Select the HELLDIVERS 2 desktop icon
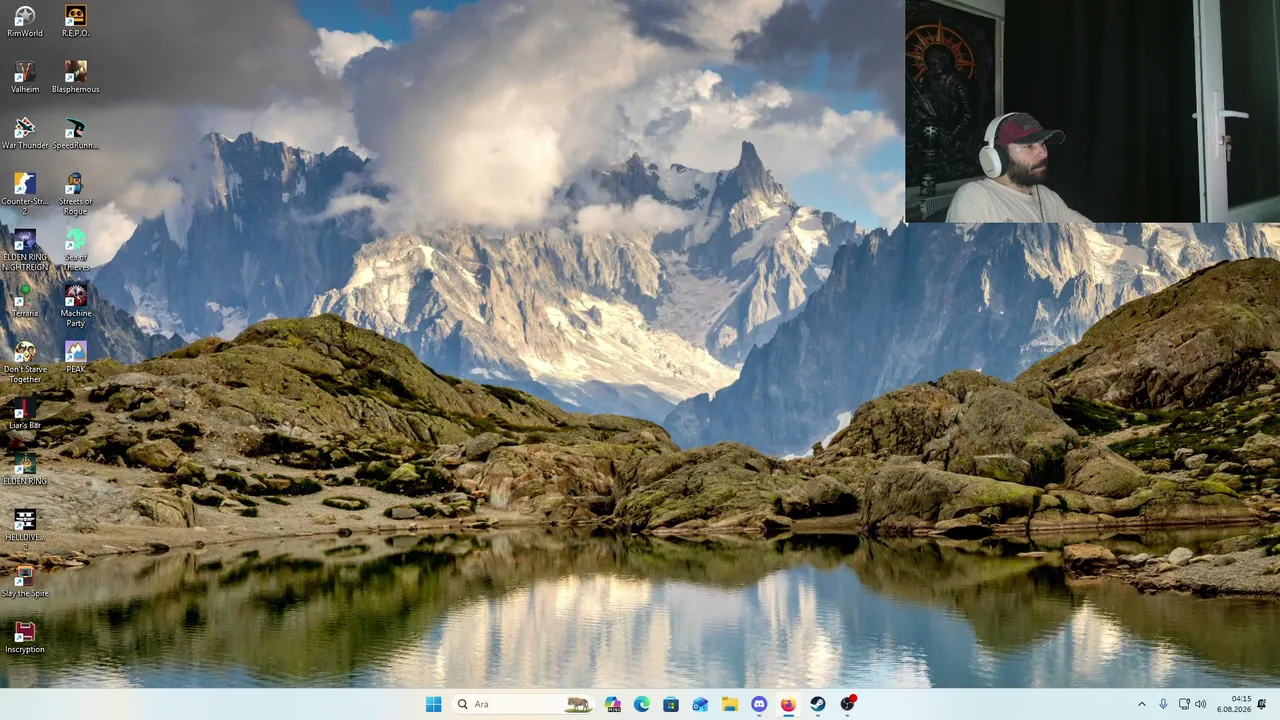This screenshot has width=1280, height=720. pyautogui.click(x=25, y=530)
